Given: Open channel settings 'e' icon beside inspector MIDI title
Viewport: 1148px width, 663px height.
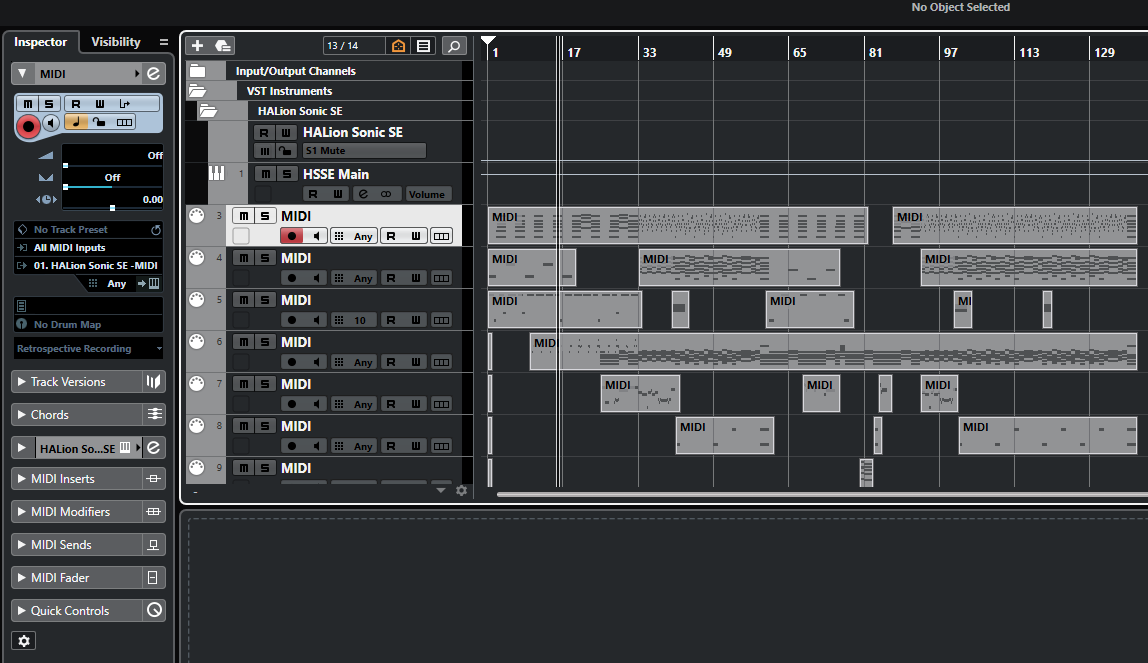Looking at the screenshot, I should pos(153,73).
